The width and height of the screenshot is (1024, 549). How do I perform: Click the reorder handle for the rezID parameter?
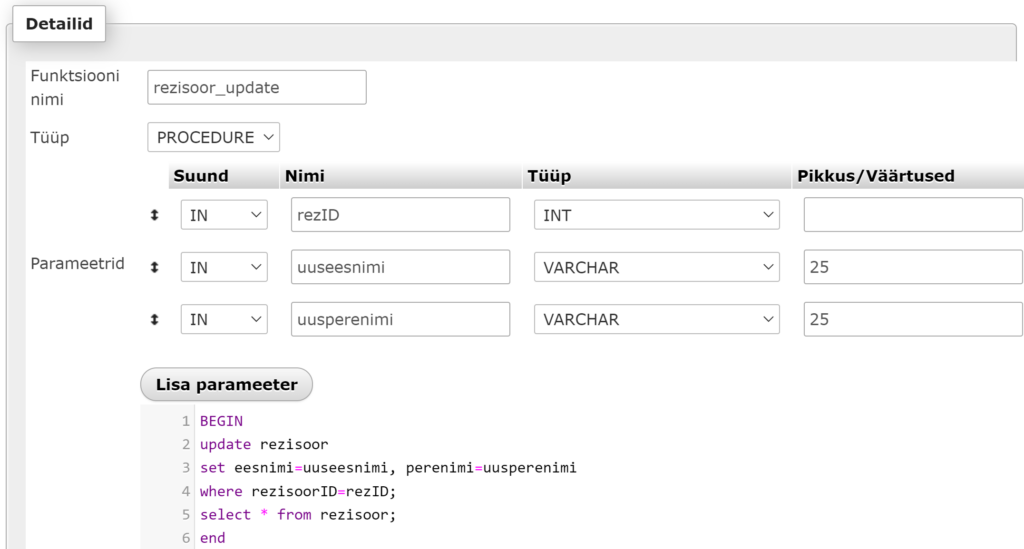pos(154,215)
